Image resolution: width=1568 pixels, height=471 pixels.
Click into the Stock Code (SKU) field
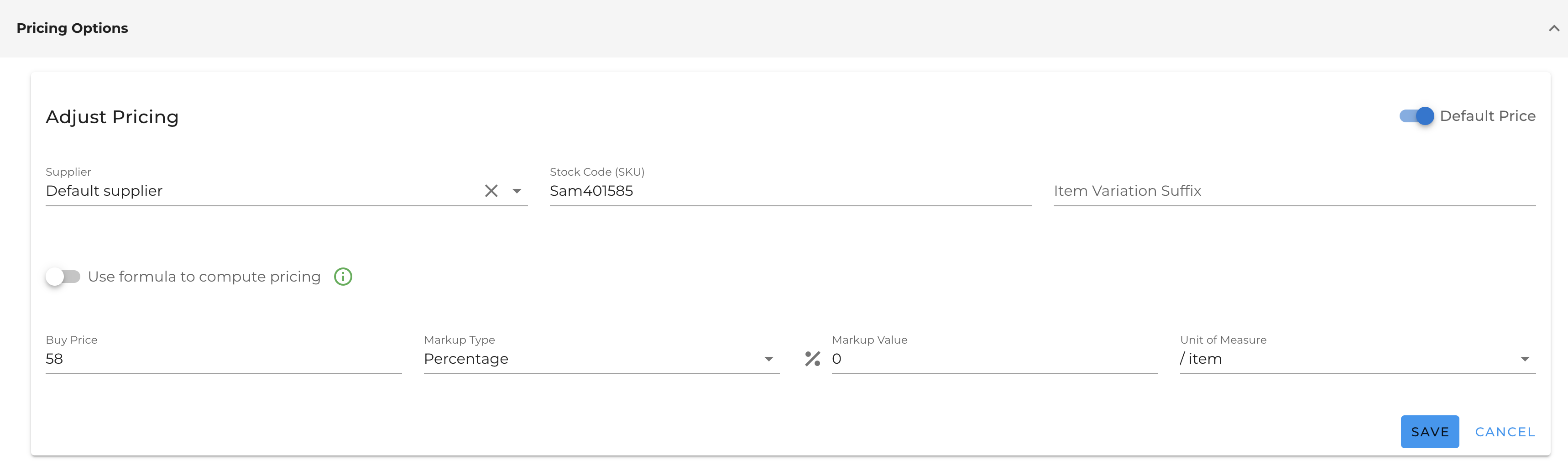(x=789, y=191)
